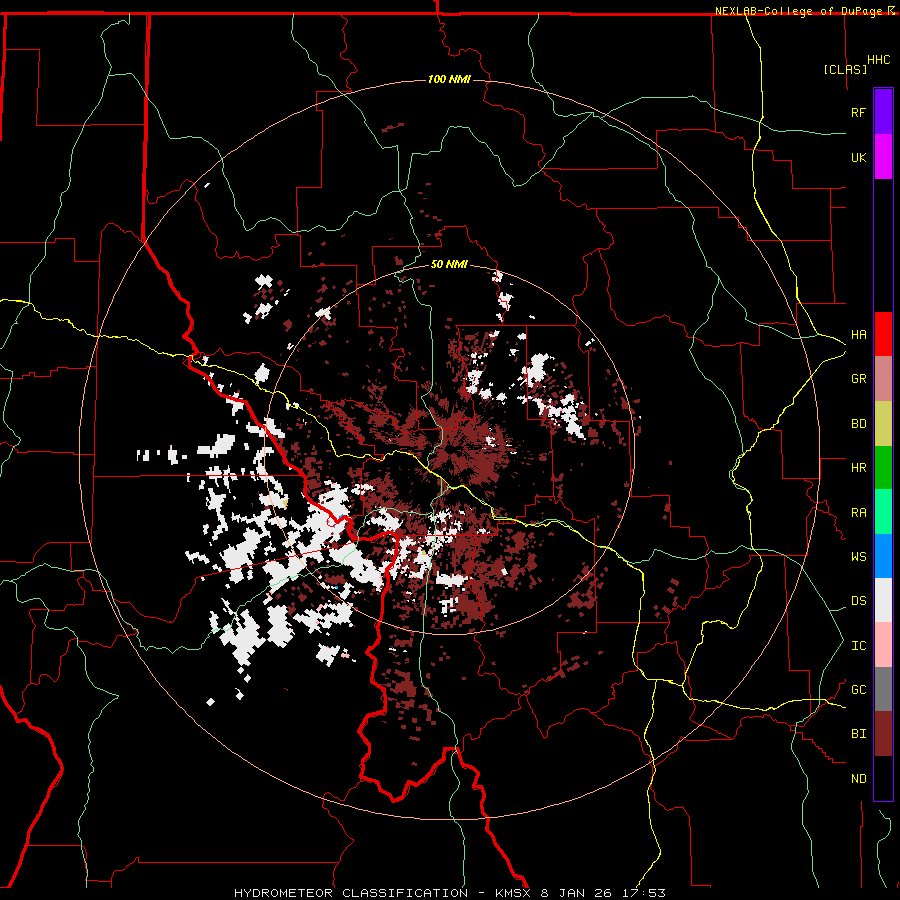Click the ND legend label

[858, 779]
